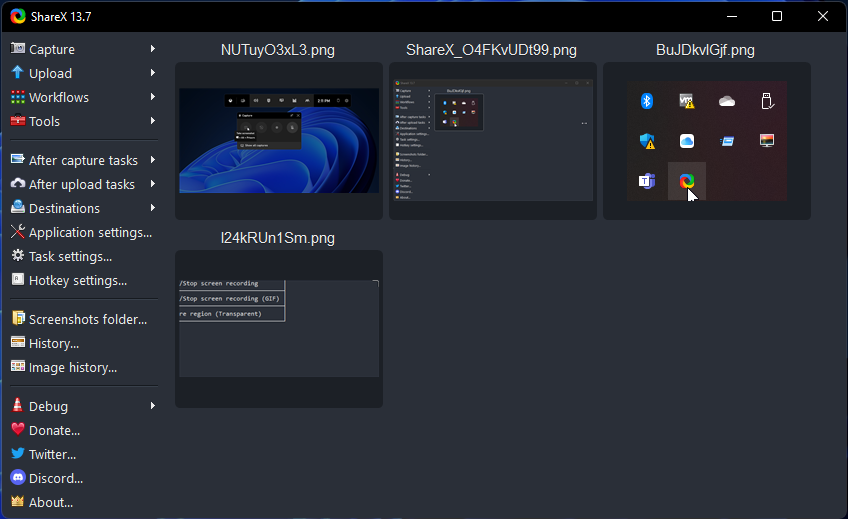Click the Destinations icon
Viewport: 848px width, 519px height.
point(18,207)
